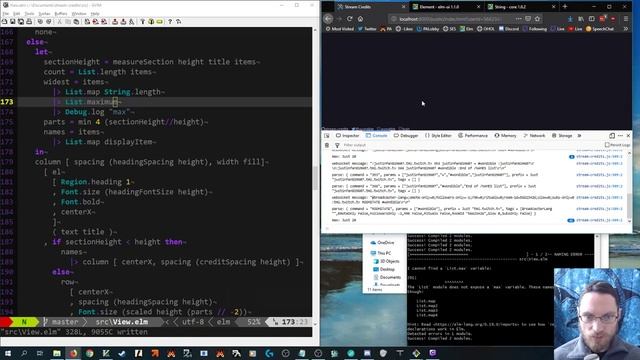
Task: Select Desktop in Explorer tree
Action: tap(384, 269)
